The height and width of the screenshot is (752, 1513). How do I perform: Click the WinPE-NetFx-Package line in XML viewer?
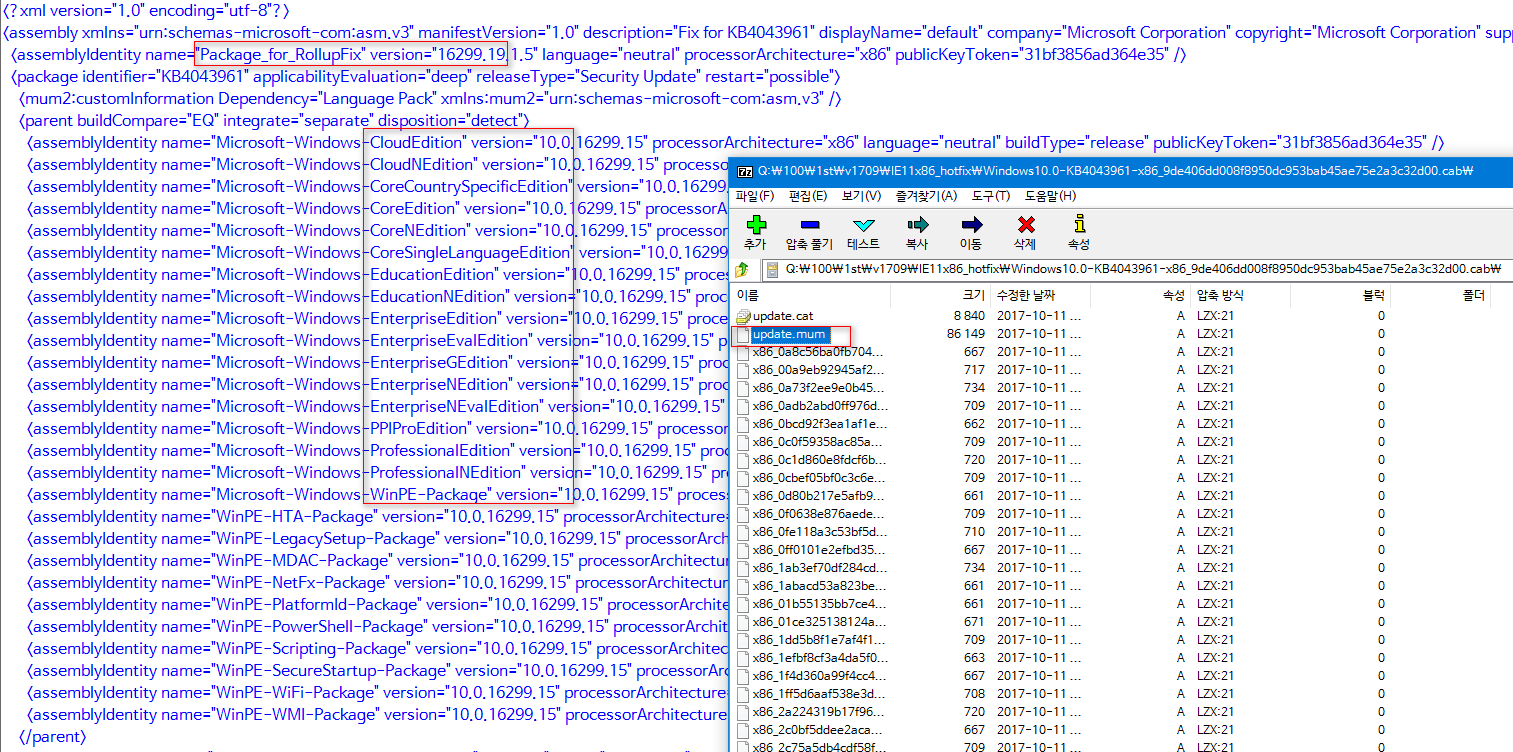coord(378,582)
